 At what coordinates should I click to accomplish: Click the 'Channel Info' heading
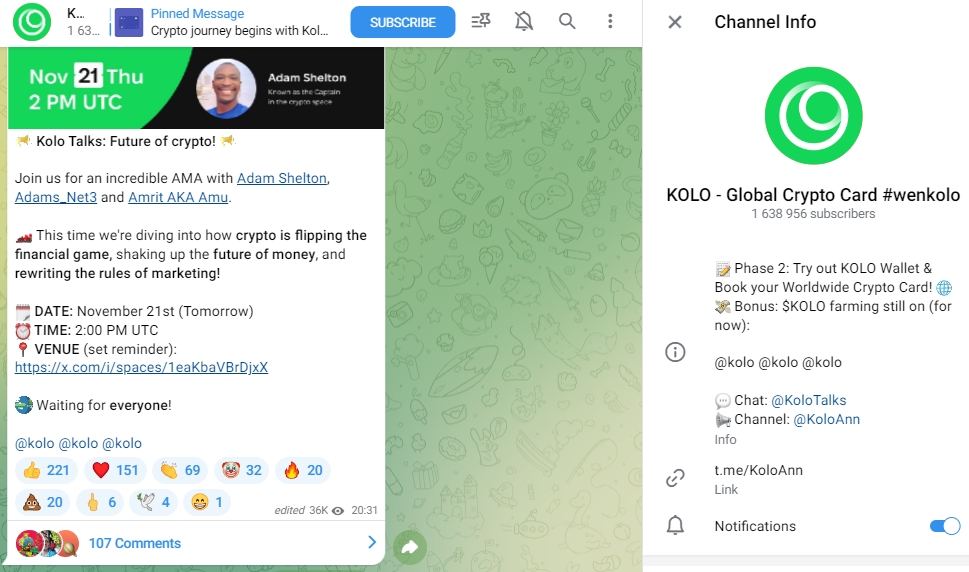[x=765, y=22]
